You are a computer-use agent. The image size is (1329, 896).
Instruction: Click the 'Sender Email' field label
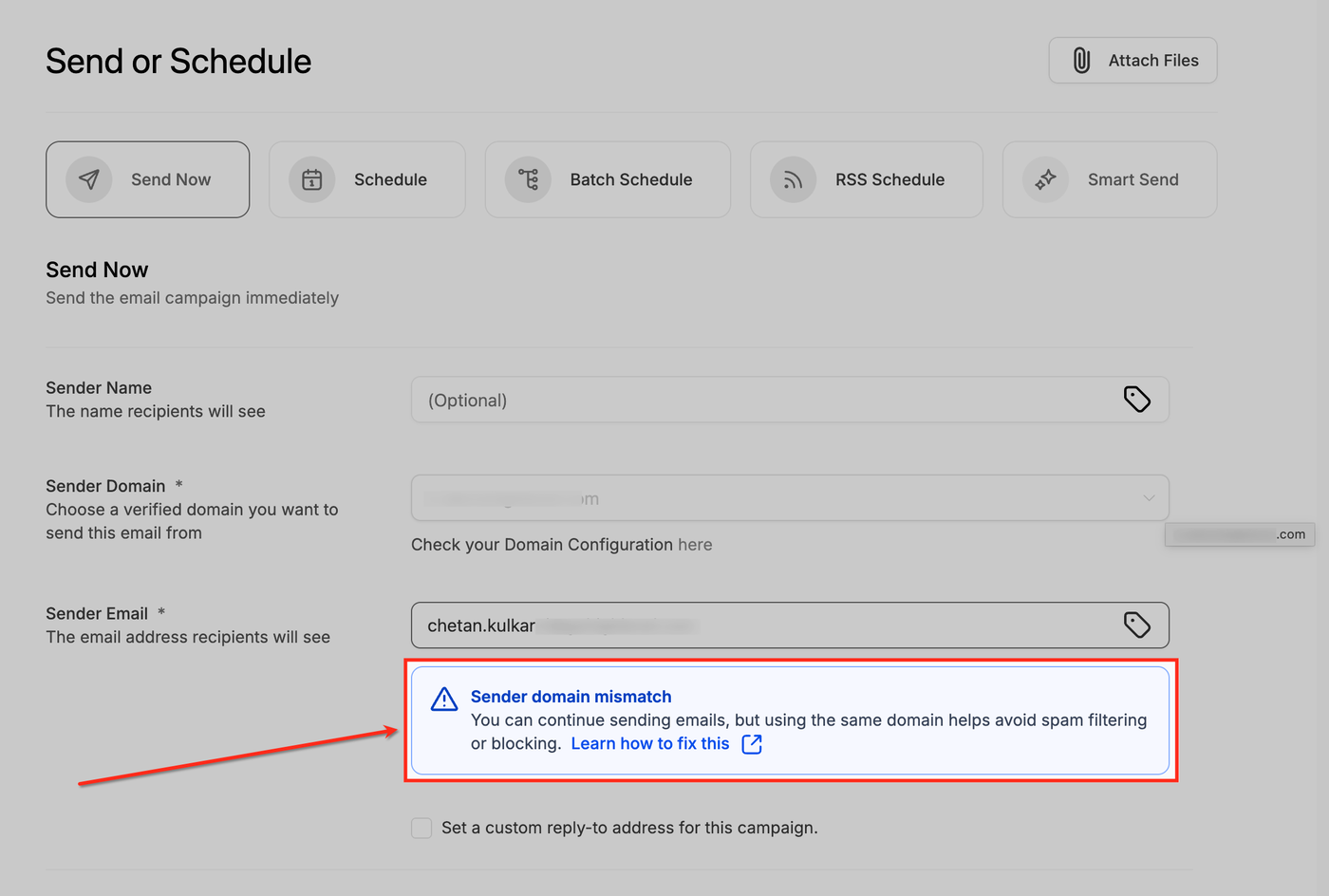click(x=97, y=613)
